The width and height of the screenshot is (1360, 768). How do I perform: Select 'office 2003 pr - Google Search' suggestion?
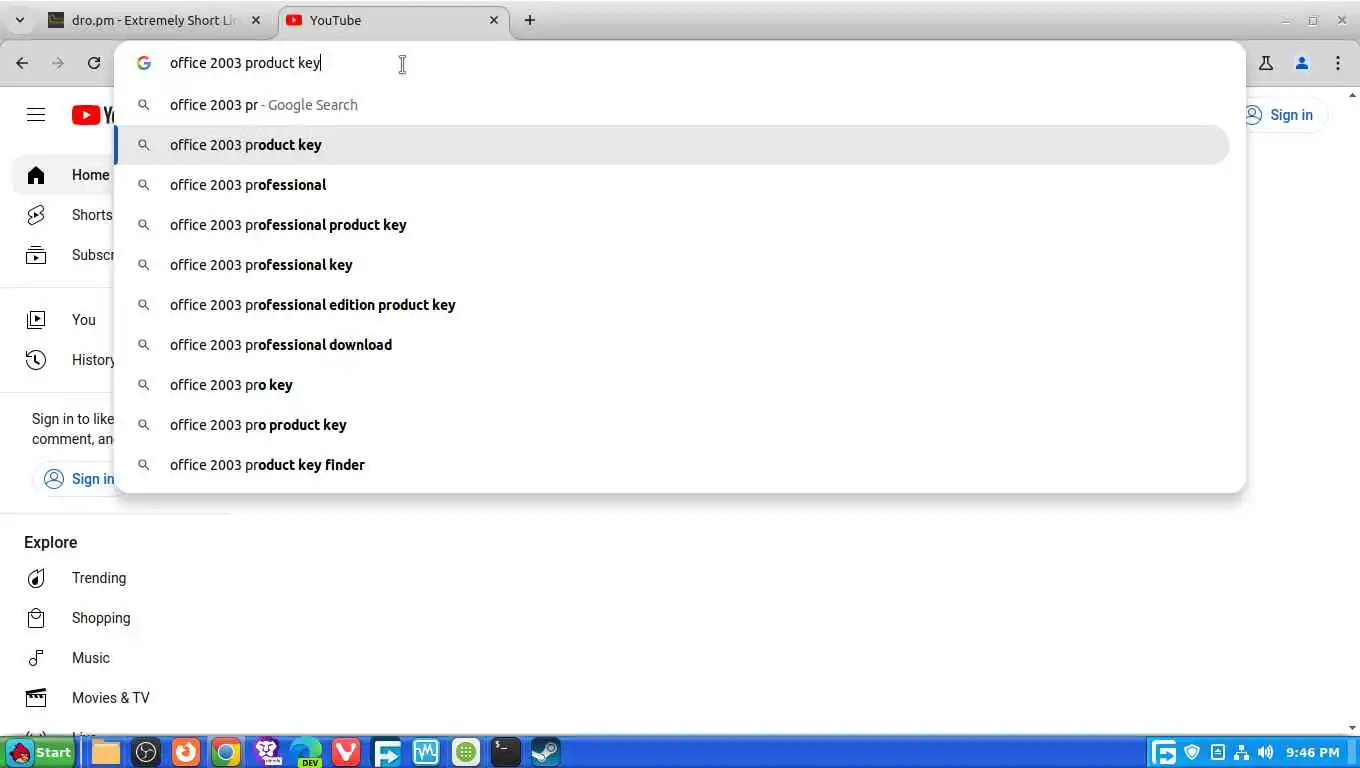click(672, 105)
